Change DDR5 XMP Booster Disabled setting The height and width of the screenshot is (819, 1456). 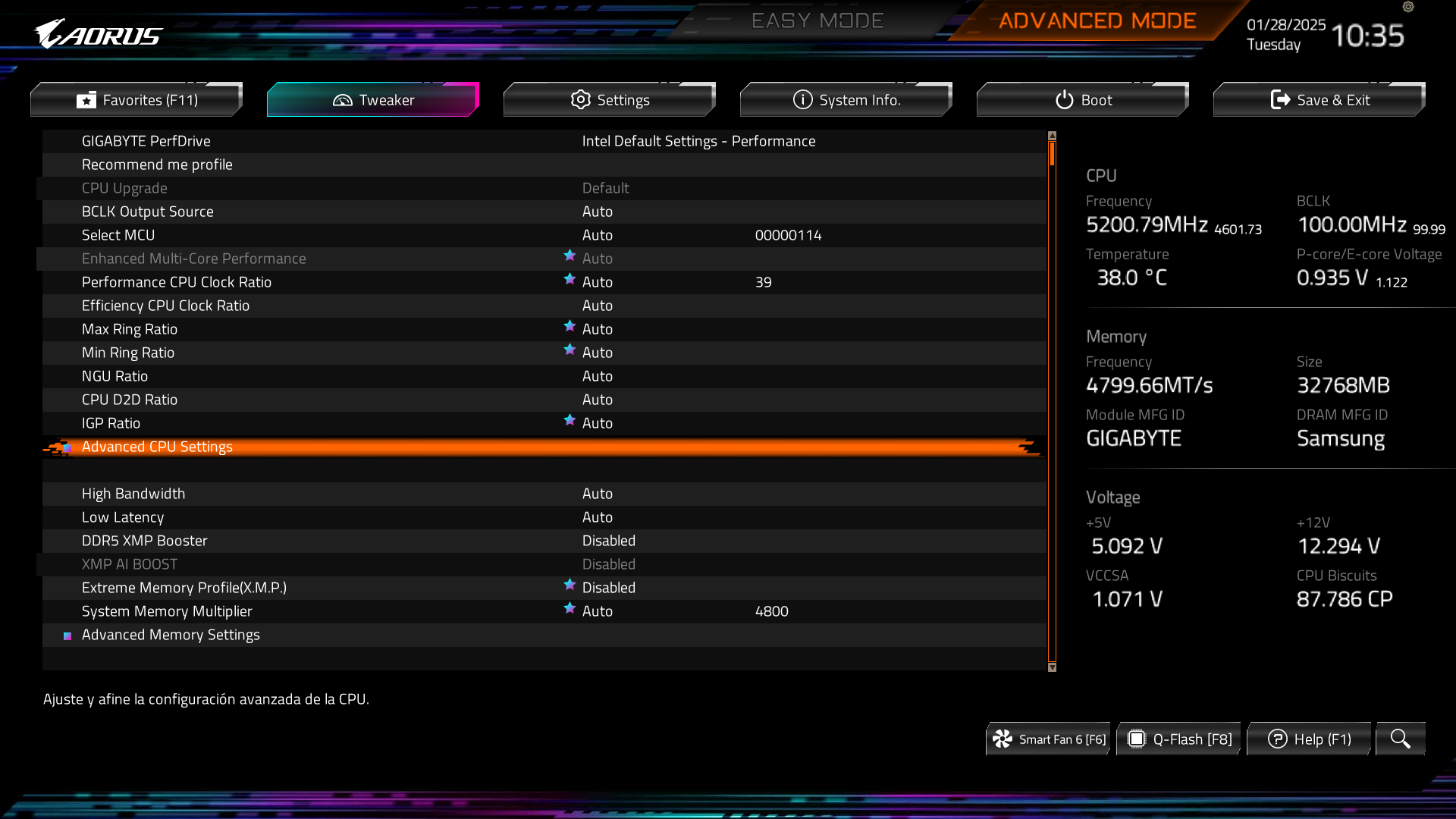pyautogui.click(x=609, y=541)
